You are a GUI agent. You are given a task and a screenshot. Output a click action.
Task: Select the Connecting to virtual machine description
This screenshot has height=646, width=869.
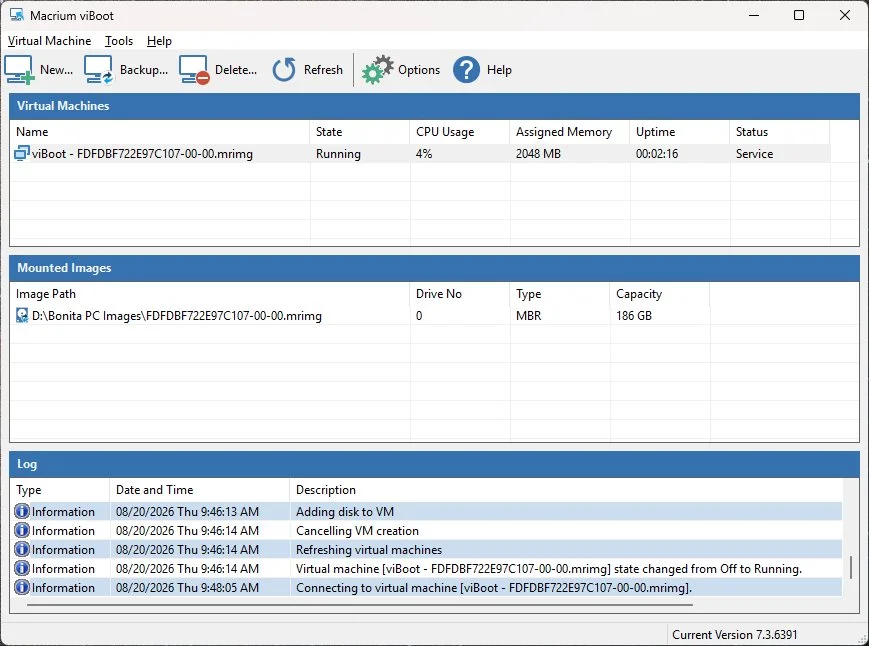pyautogui.click(x=494, y=587)
